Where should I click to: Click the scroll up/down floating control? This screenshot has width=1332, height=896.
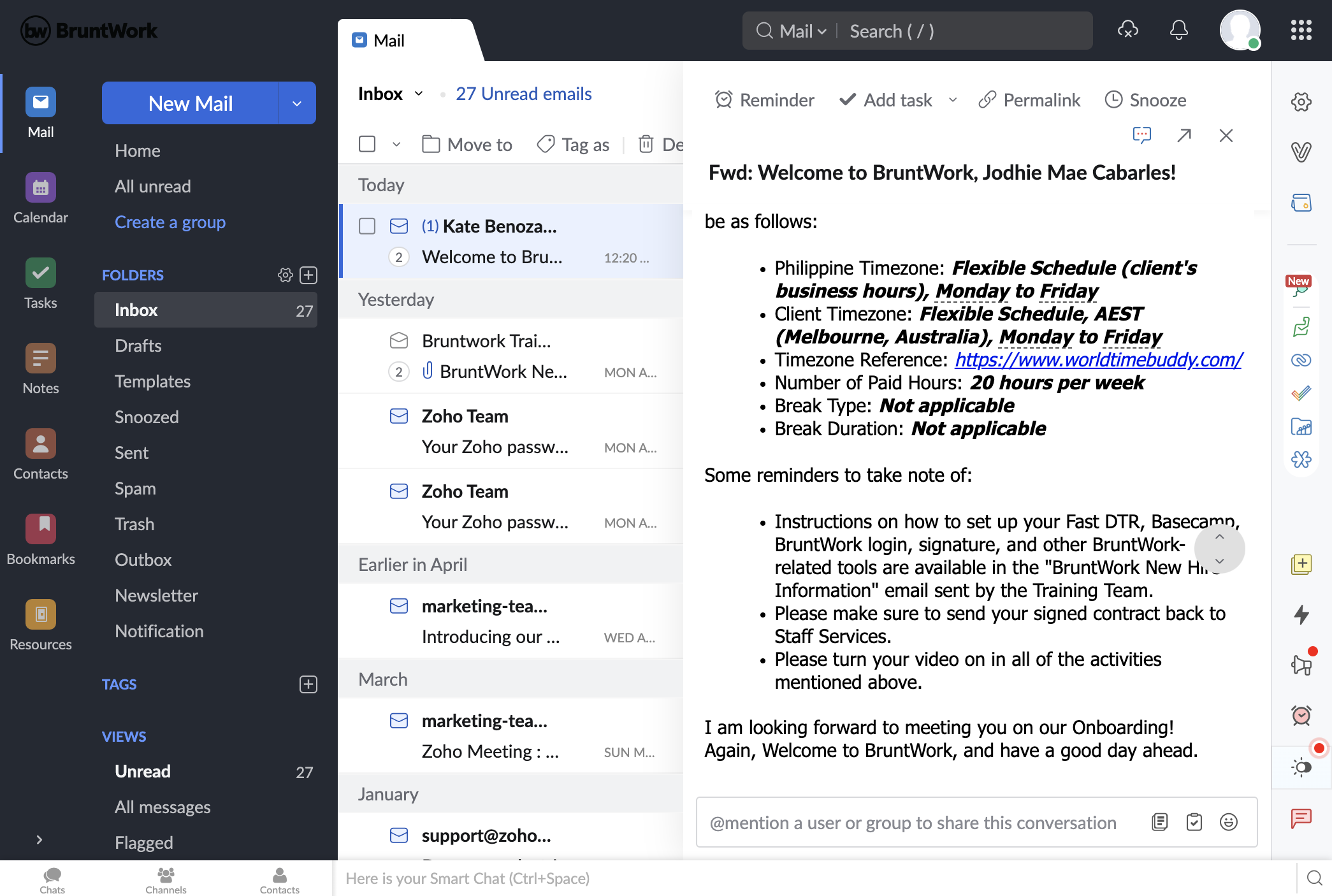[1219, 549]
